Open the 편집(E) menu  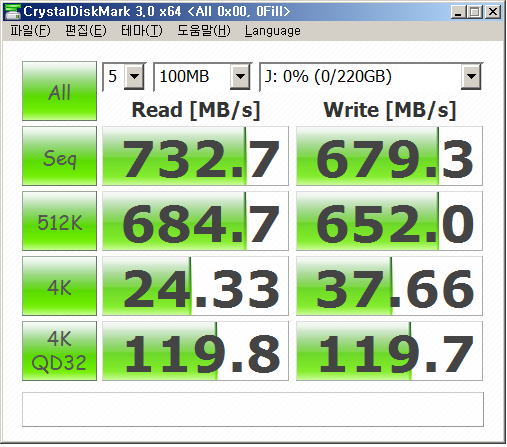[86, 31]
